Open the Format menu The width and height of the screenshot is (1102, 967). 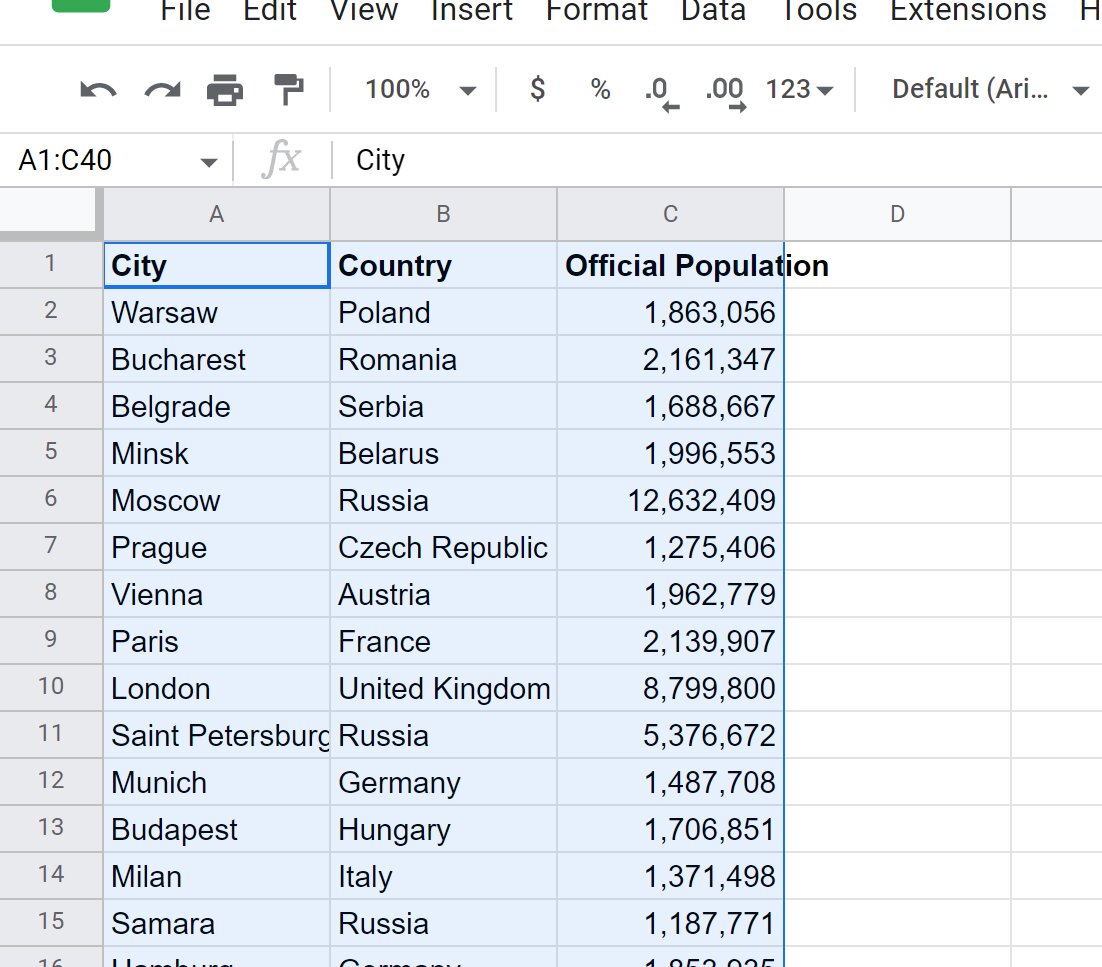[x=597, y=12]
